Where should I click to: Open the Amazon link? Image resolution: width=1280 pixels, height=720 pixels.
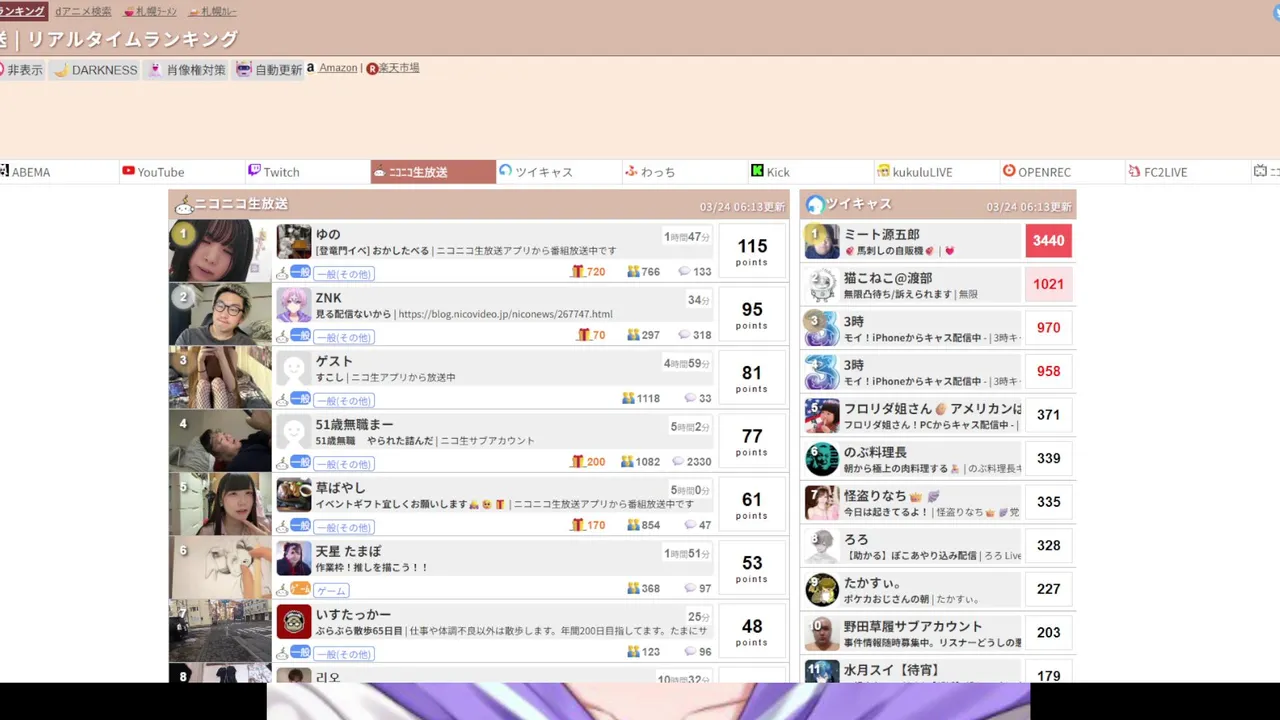[338, 68]
